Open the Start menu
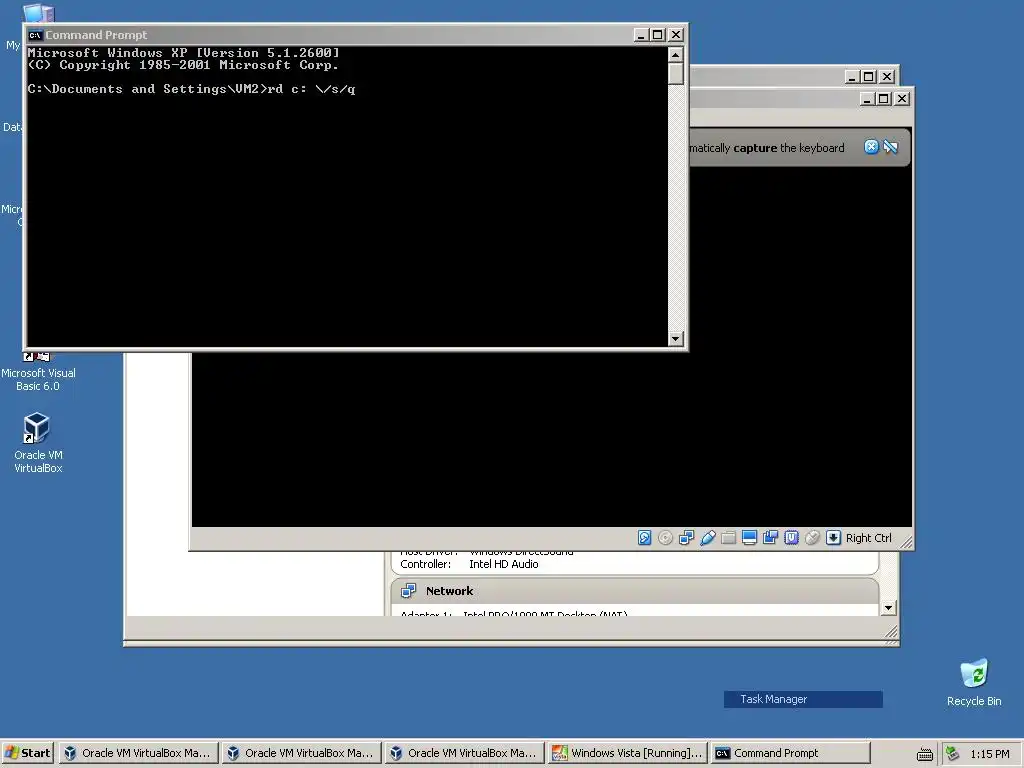Image resolution: width=1024 pixels, height=768 pixels. [x=27, y=752]
